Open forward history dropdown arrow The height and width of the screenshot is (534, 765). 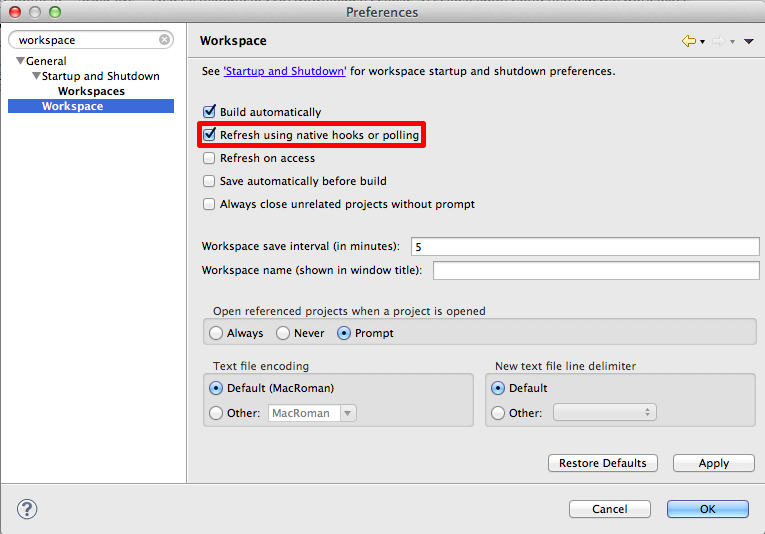[x=732, y=42]
